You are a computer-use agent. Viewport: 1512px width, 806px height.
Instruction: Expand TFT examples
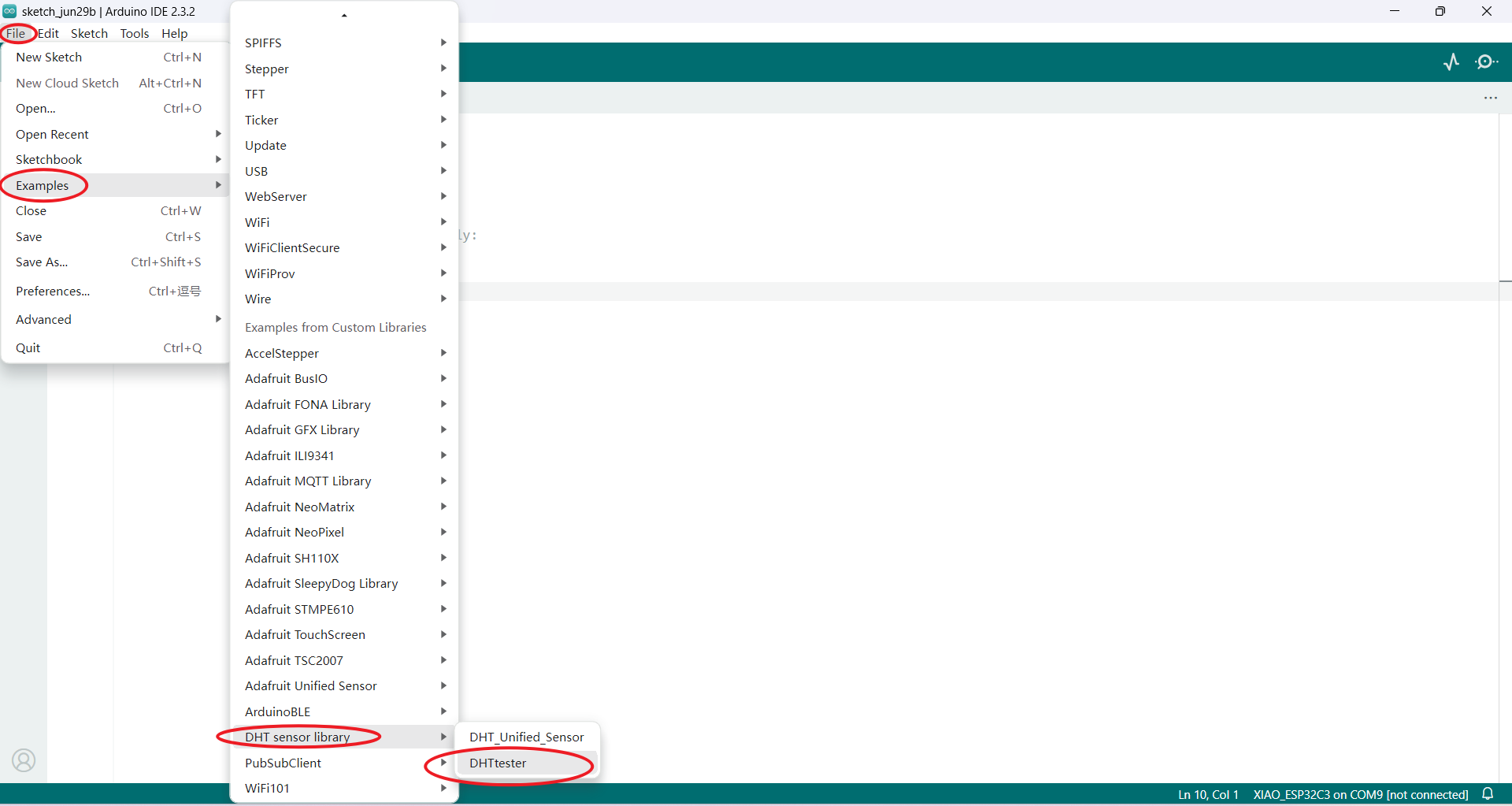click(x=344, y=94)
